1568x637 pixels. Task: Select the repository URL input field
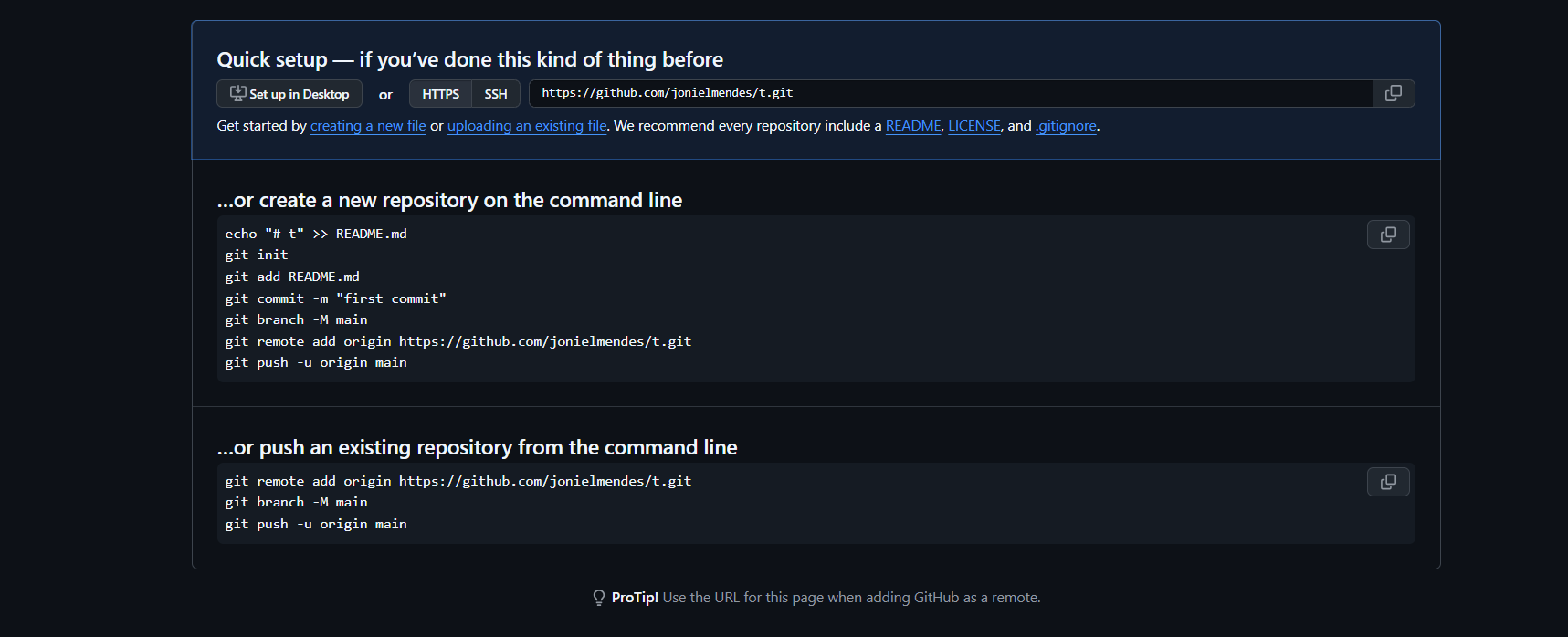click(x=950, y=93)
